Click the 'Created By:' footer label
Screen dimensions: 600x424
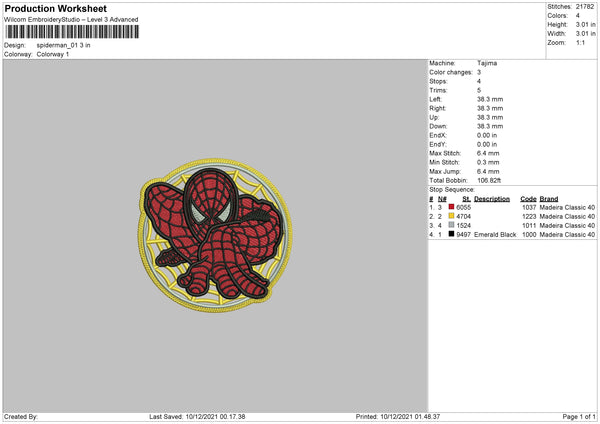21,417
